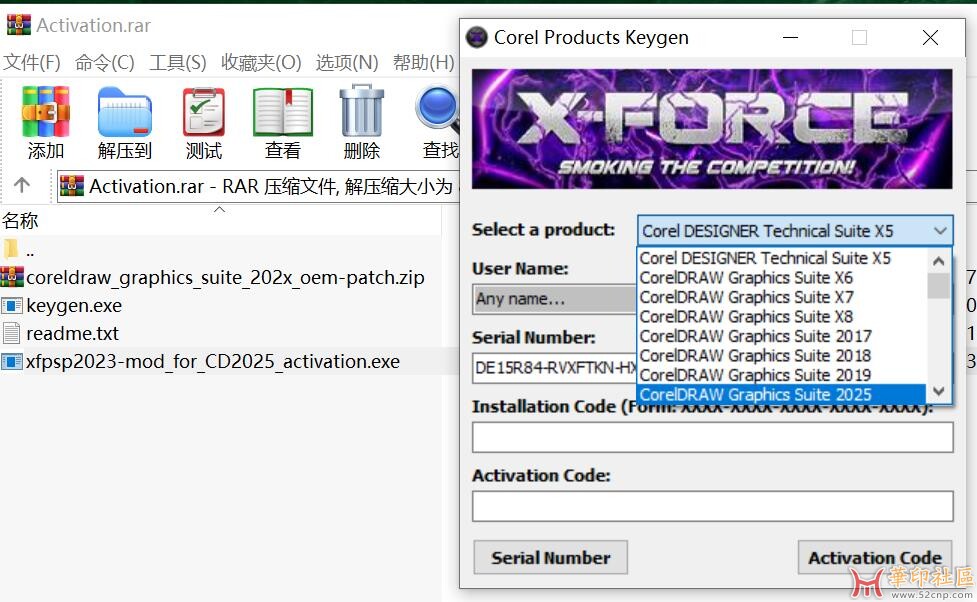Select the file name keygen.exe
Viewport: 977px width, 602px height.
coord(74,305)
